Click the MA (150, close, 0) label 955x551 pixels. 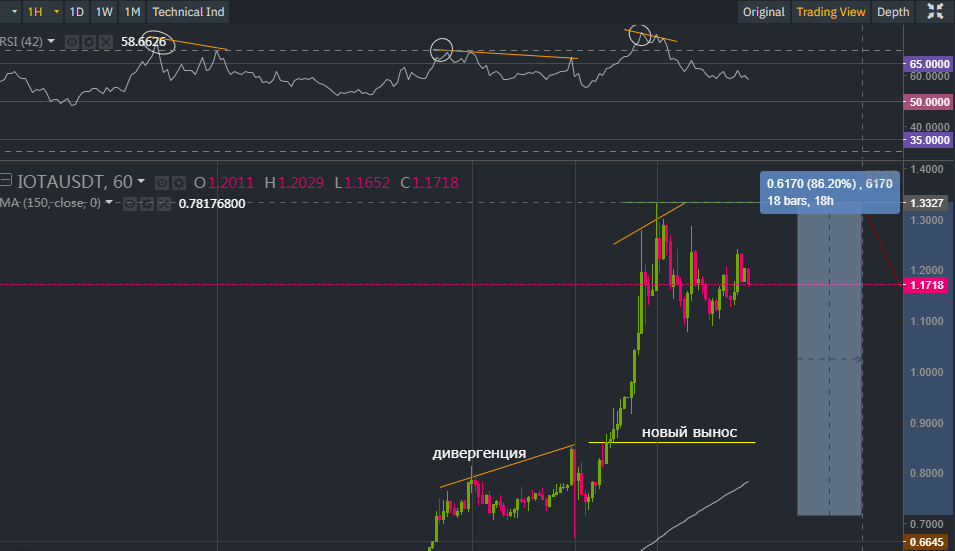pos(51,203)
